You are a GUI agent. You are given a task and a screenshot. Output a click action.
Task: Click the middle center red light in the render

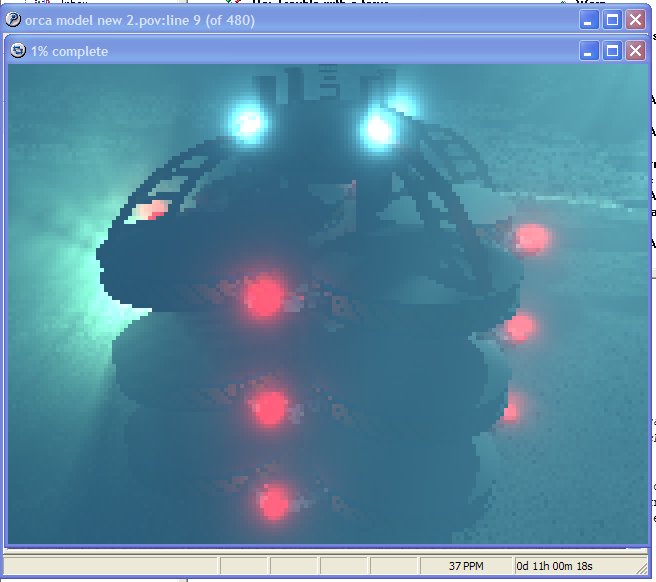[x=270, y=406]
